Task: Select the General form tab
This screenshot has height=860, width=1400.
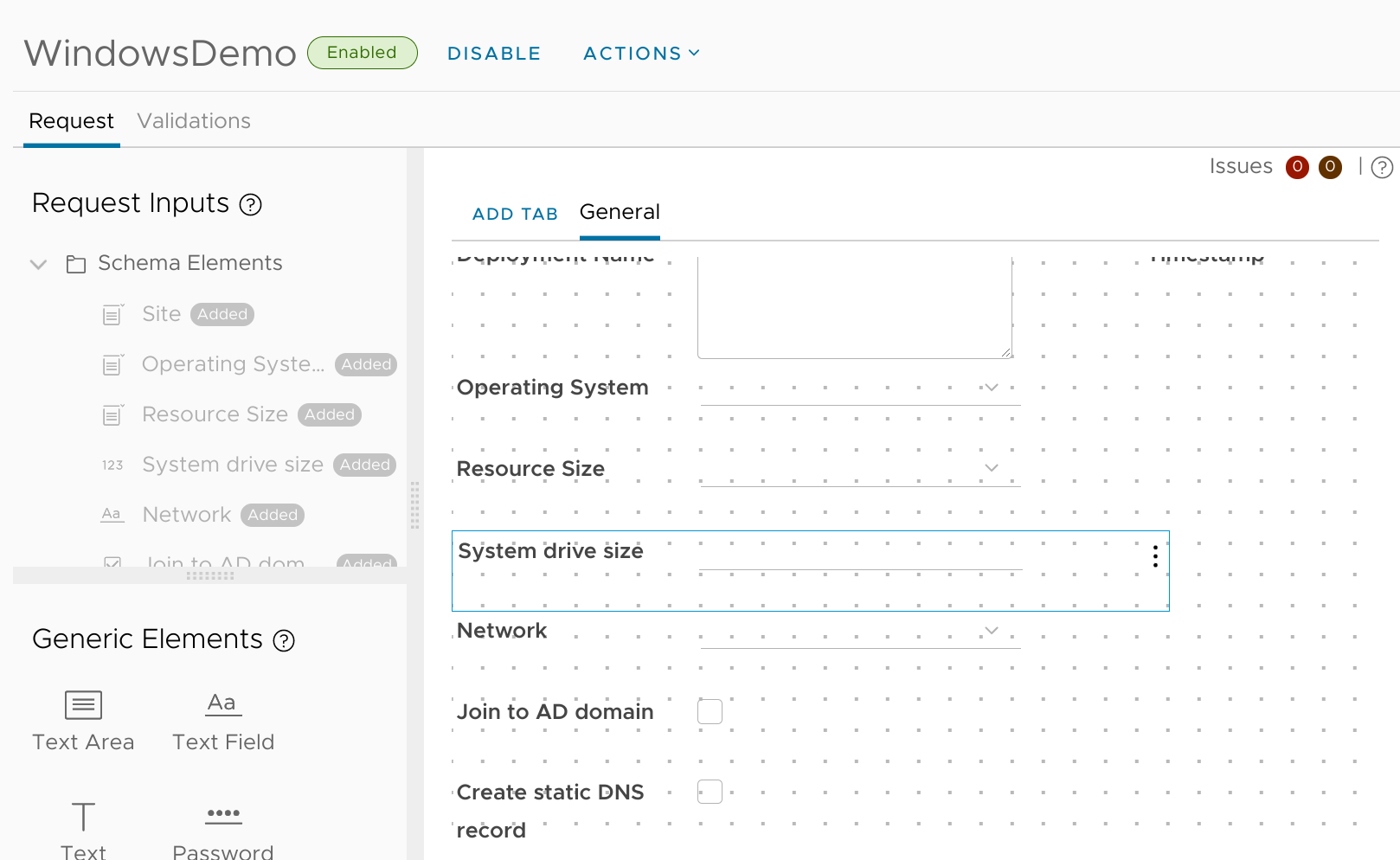Action: (620, 213)
